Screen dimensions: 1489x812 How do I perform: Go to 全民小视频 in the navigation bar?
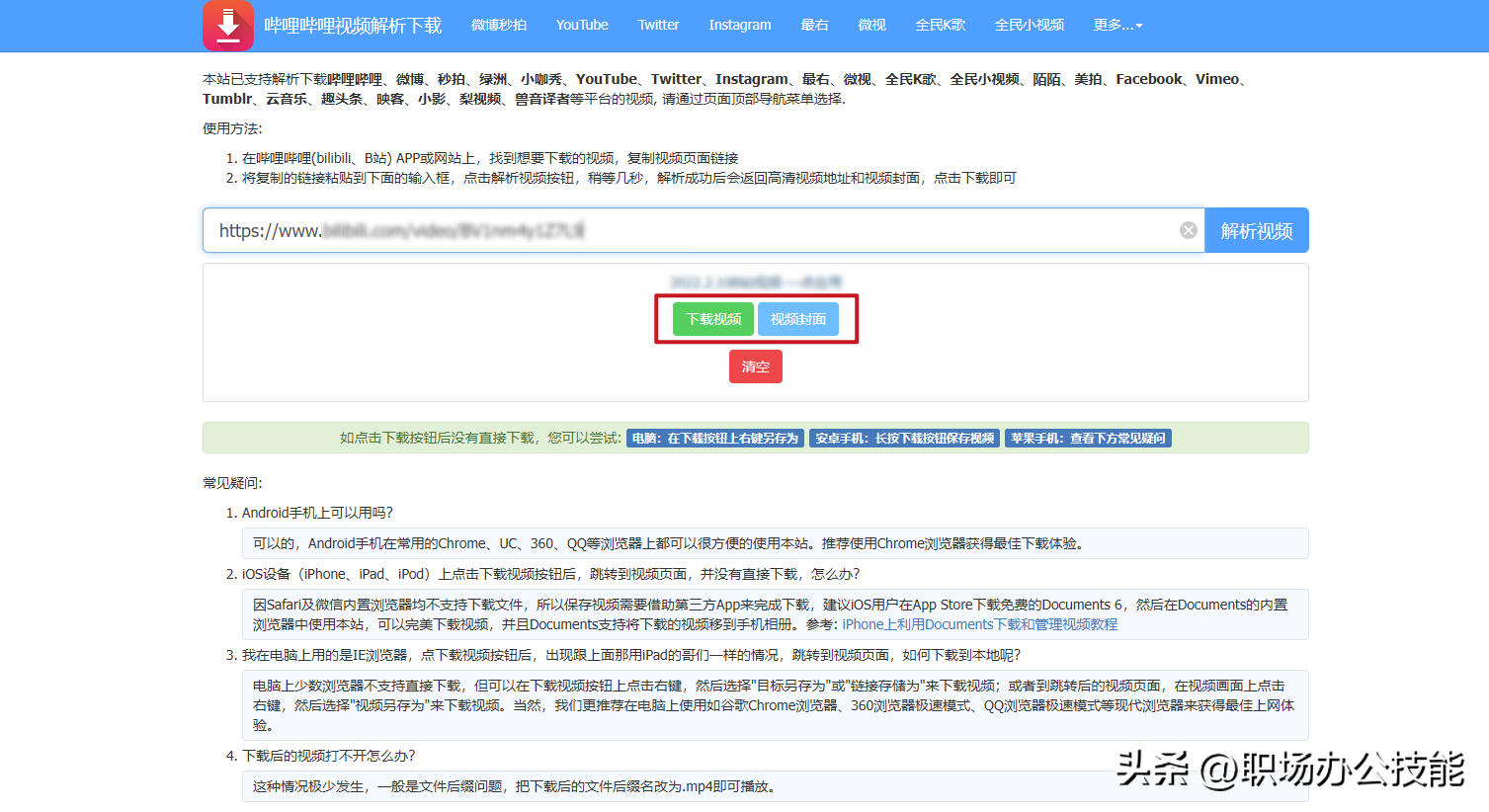1030,25
